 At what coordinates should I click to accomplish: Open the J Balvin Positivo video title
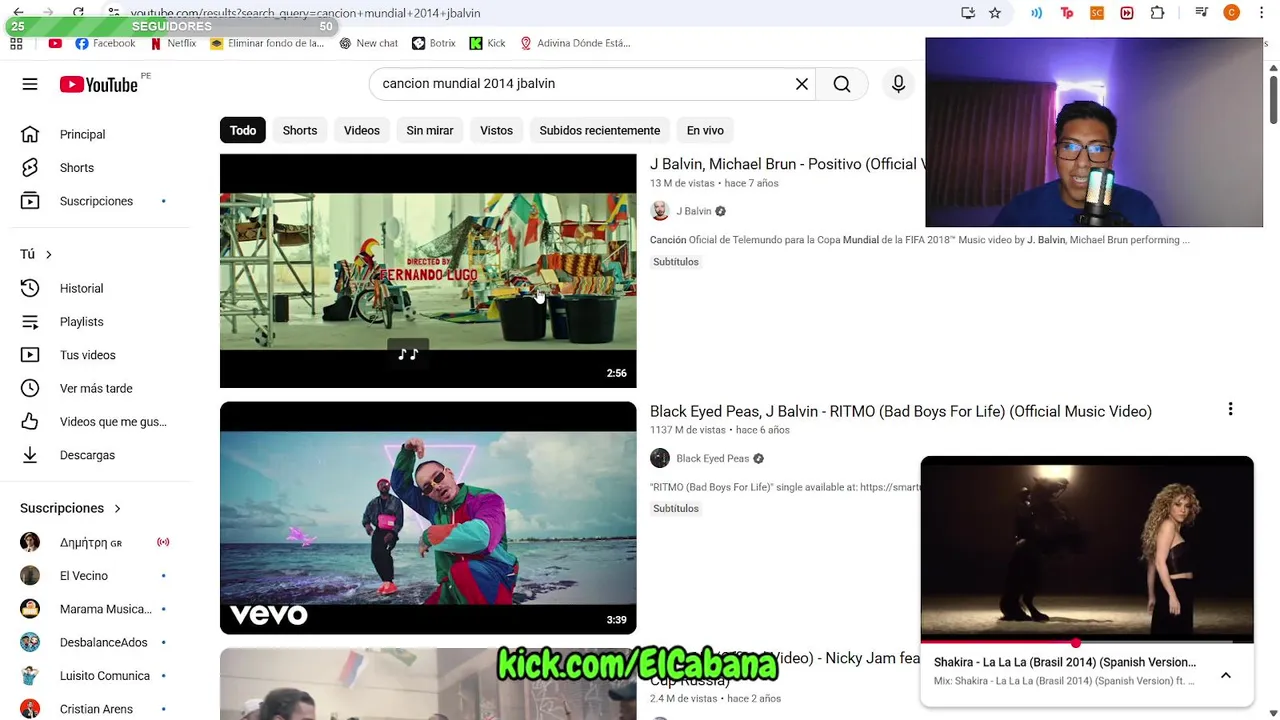click(787, 164)
